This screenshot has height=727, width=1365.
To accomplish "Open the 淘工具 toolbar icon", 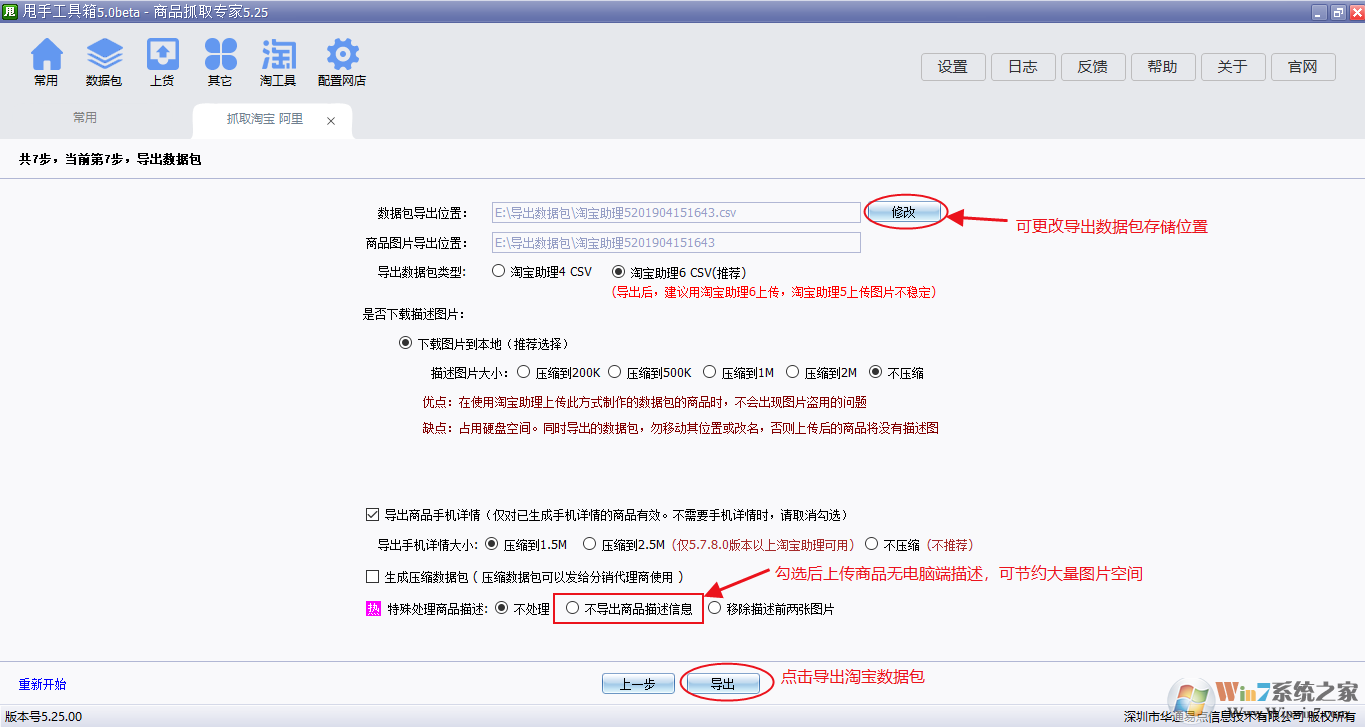I will coord(278,56).
